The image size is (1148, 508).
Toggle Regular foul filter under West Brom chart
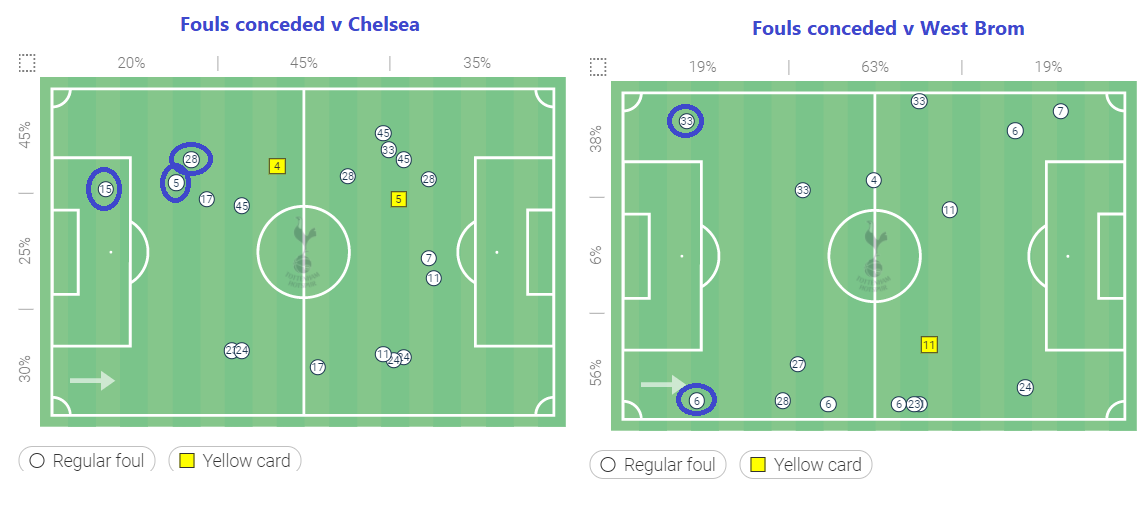tap(657, 465)
